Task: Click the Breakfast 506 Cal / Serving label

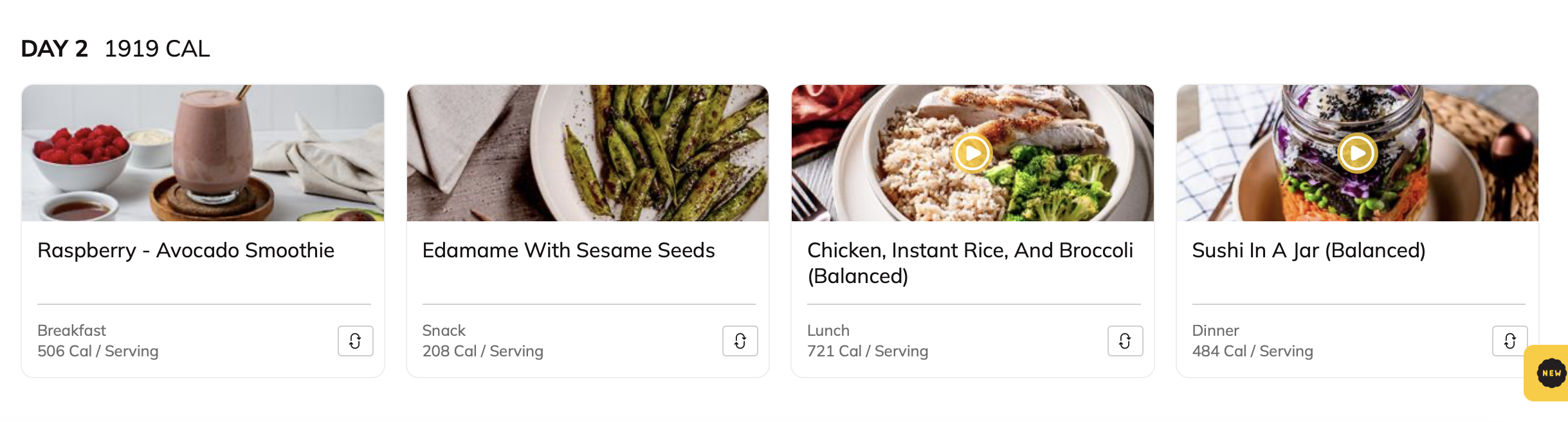Action: click(x=98, y=341)
